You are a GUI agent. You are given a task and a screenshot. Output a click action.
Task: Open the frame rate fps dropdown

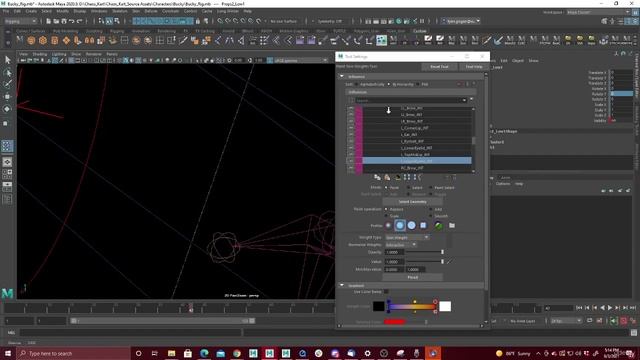click(566, 321)
